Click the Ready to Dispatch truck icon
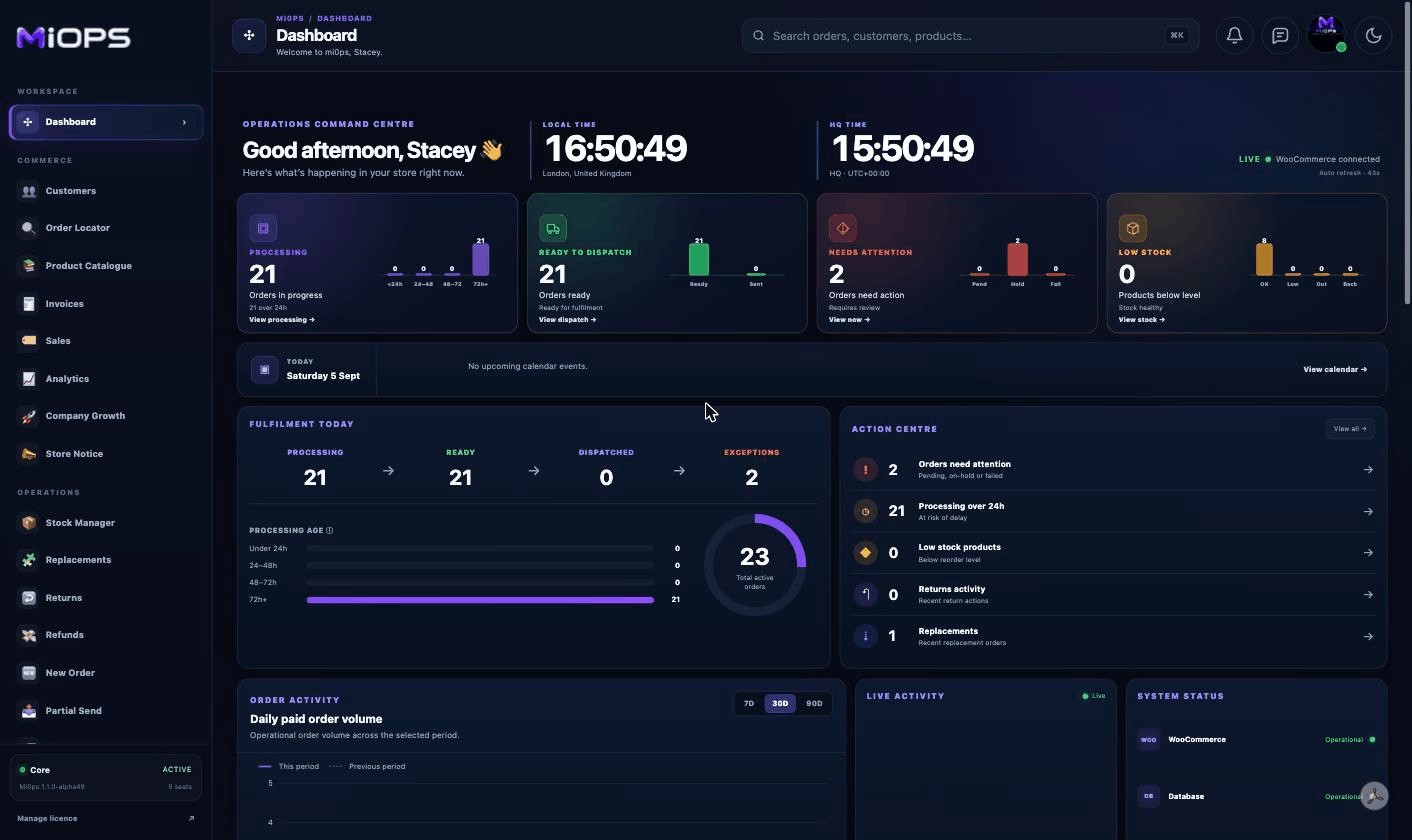1412x840 pixels. (x=553, y=228)
